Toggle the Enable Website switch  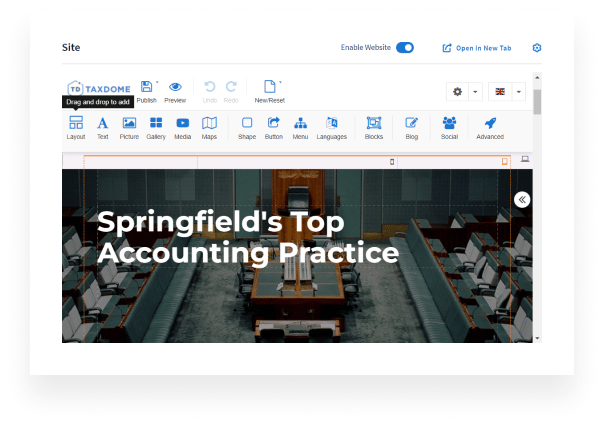click(405, 48)
